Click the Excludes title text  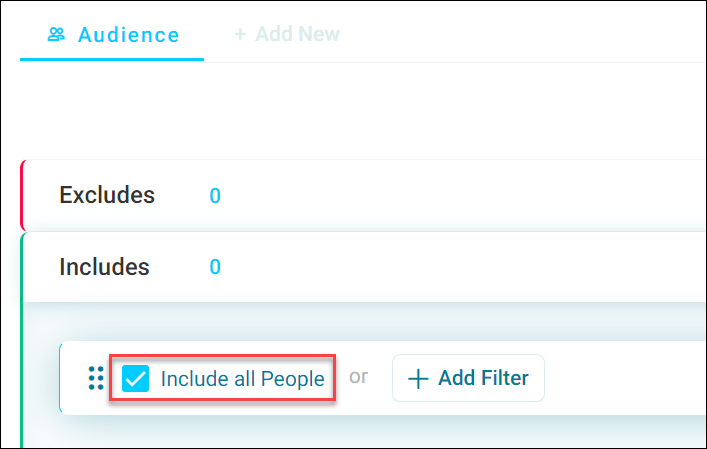(x=107, y=195)
